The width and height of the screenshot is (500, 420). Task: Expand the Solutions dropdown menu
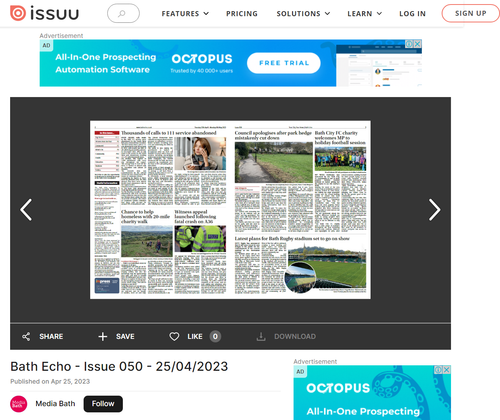[303, 14]
